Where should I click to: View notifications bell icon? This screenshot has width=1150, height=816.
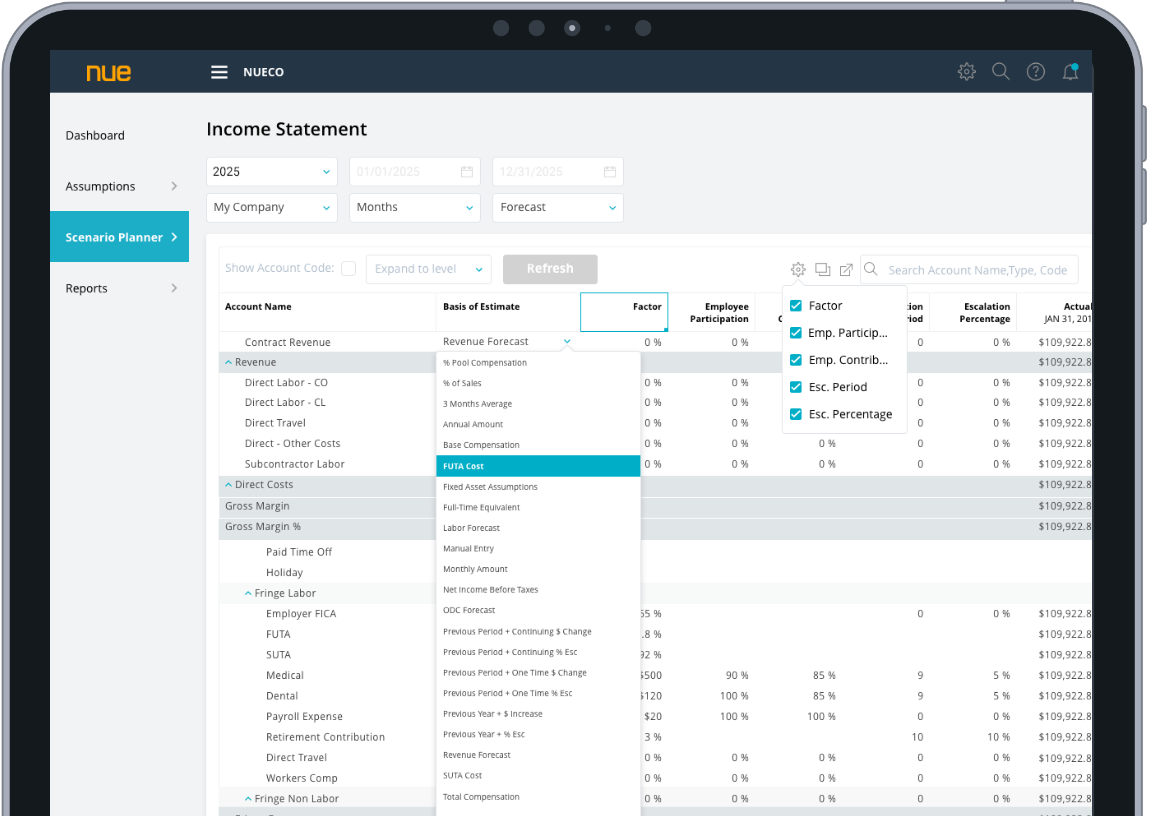(x=1070, y=72)
